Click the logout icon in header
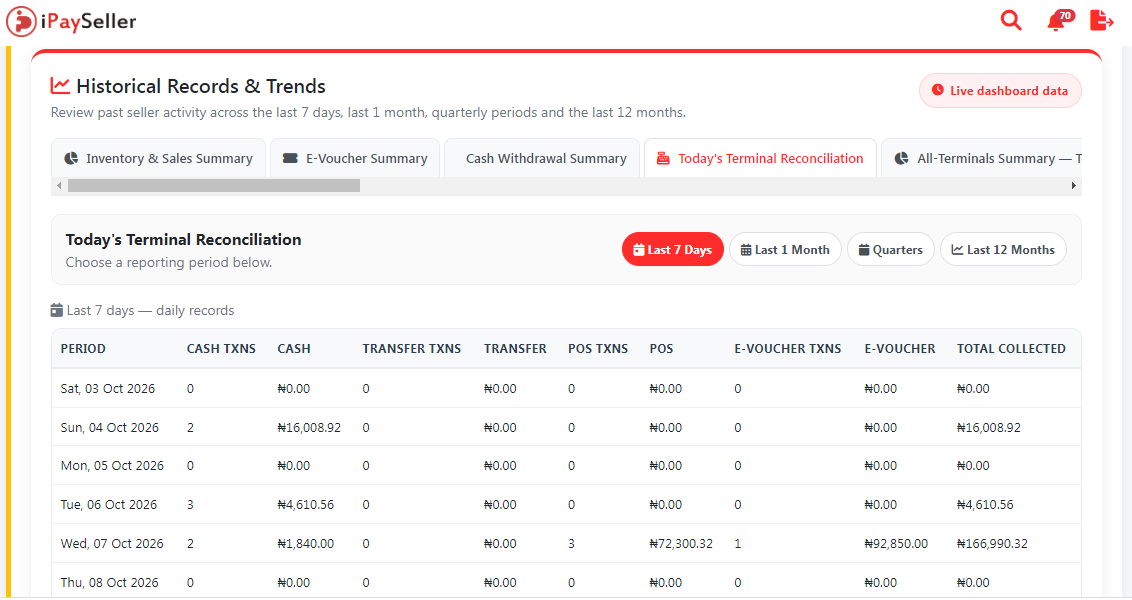This screenshot has width=1132, height=600. [x=1102, y=20]
